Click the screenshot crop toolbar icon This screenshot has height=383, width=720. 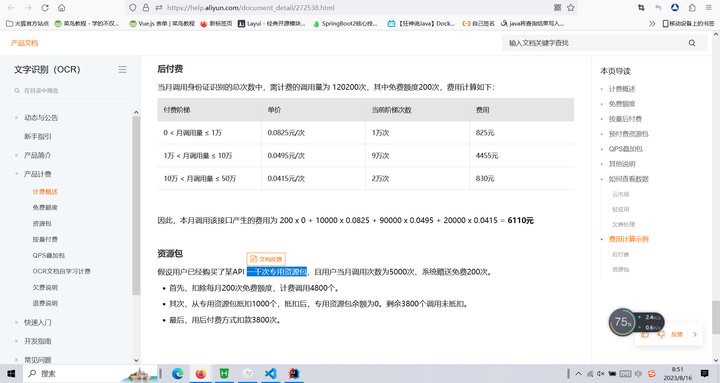[641, 8]
